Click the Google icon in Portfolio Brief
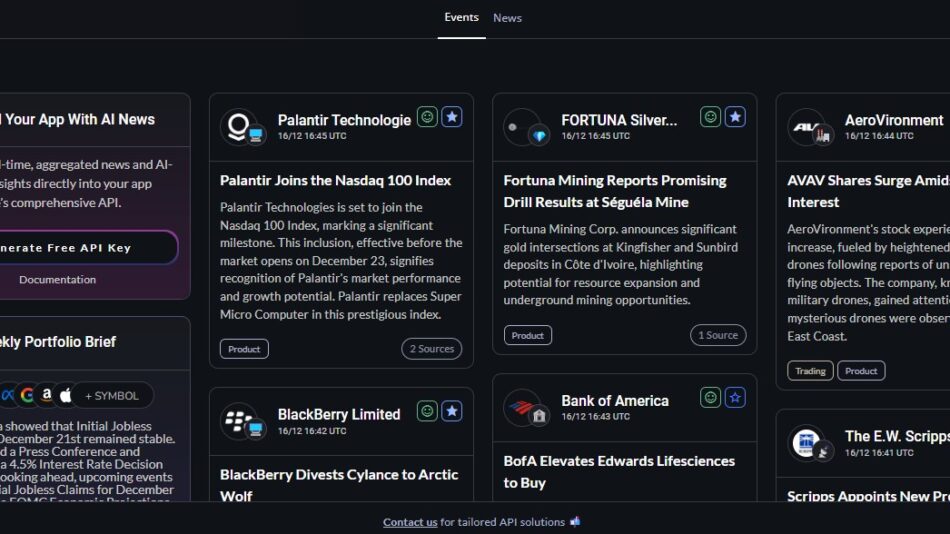The height and width of the screenshot is (534, 950). click(27, 395)
